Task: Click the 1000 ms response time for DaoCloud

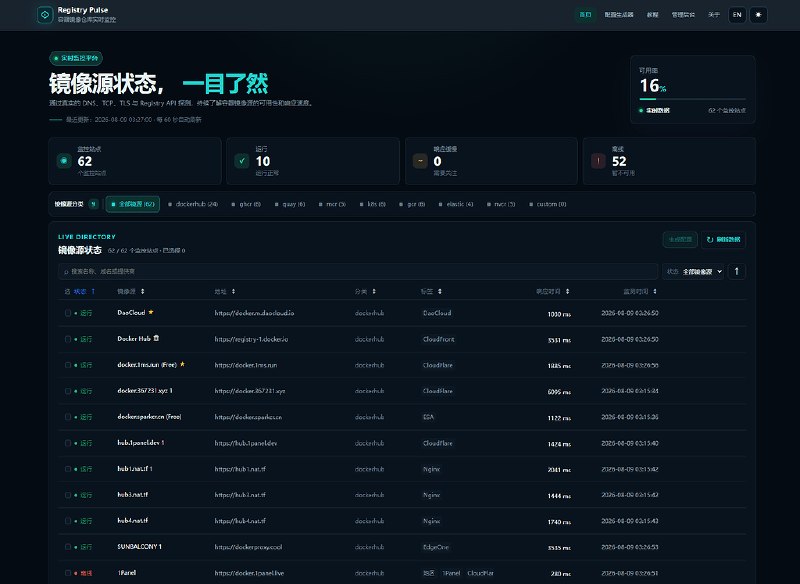Action: click(559, 314)
